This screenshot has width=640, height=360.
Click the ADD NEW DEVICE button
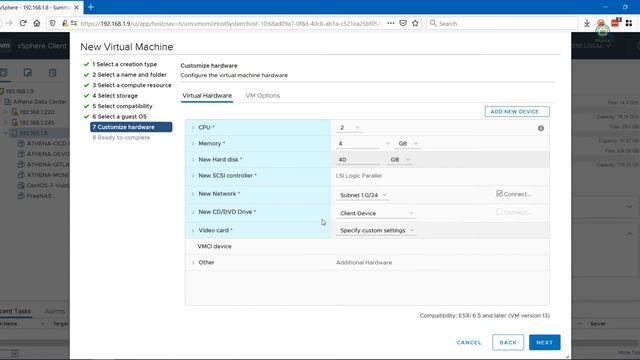pos(517,111)
